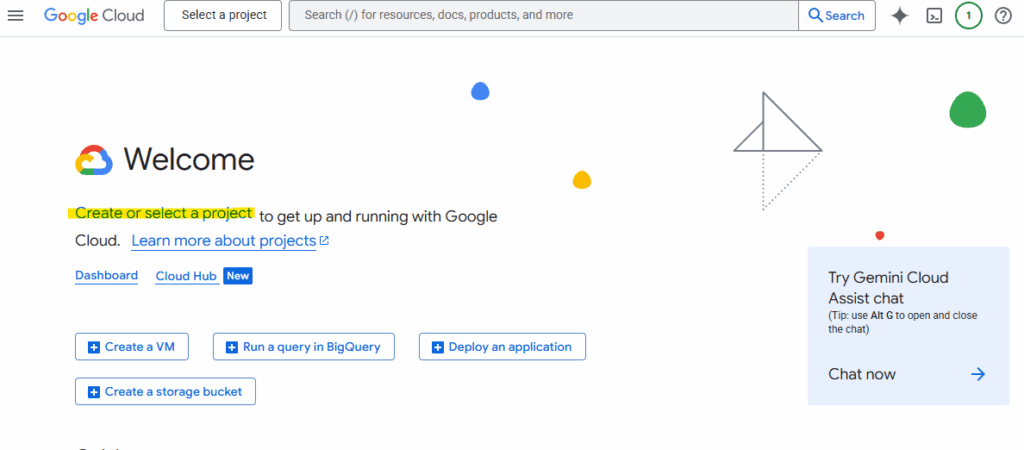Open the notifications badge showing 1

[968, 16]
